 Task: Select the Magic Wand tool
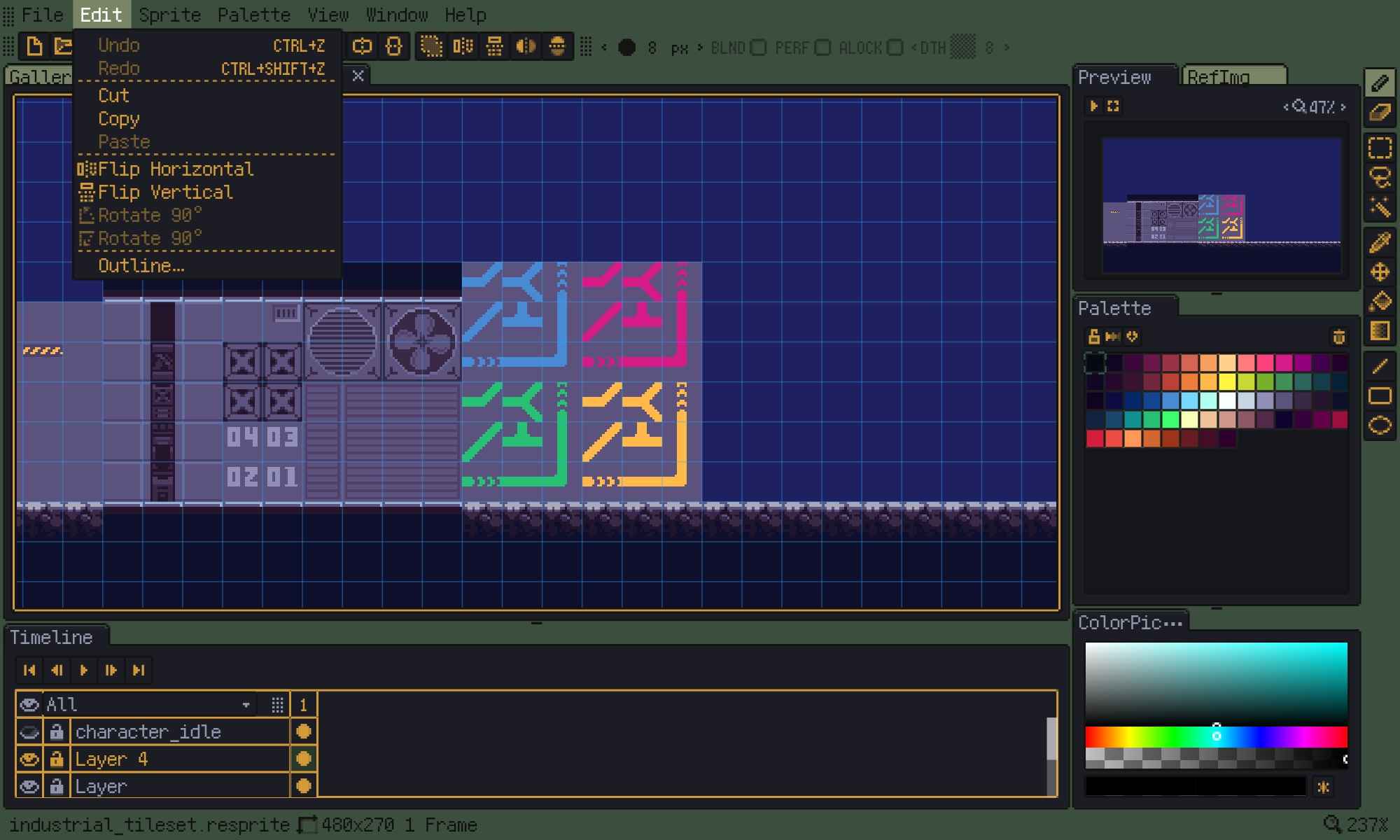pos(1380,207)
